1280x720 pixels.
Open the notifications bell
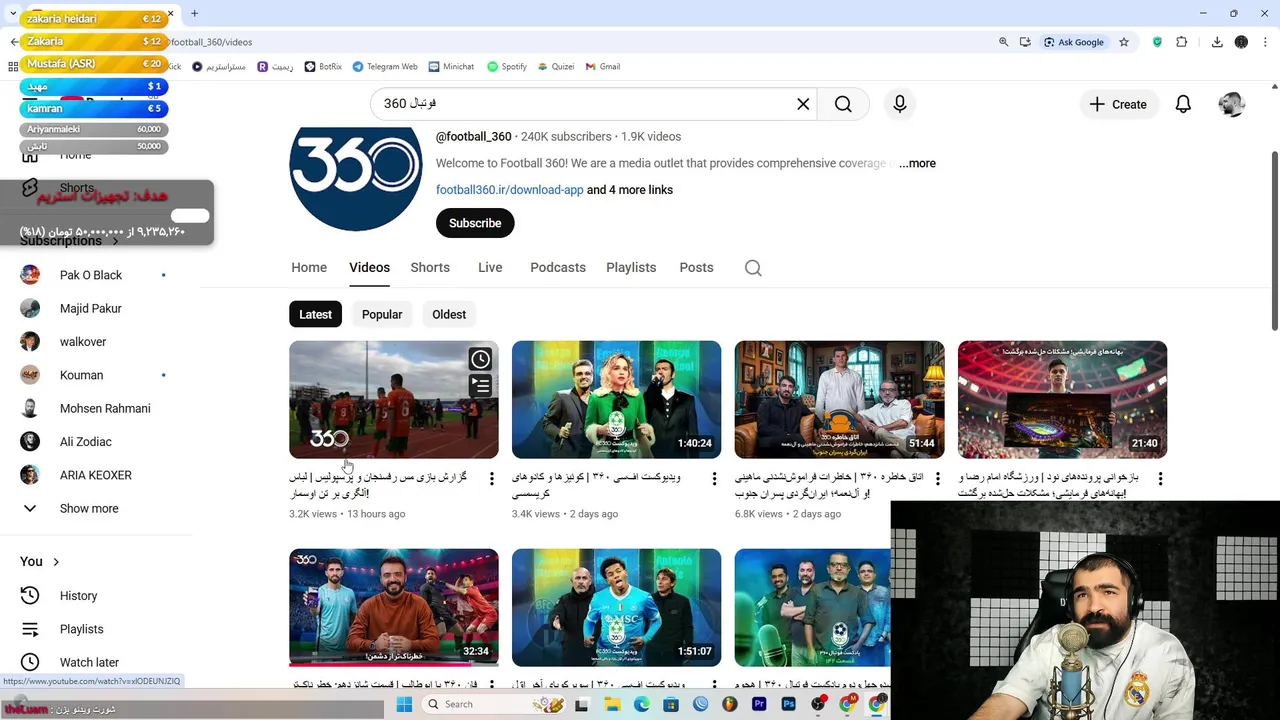pyautogui.click(x=1183, y=104)
